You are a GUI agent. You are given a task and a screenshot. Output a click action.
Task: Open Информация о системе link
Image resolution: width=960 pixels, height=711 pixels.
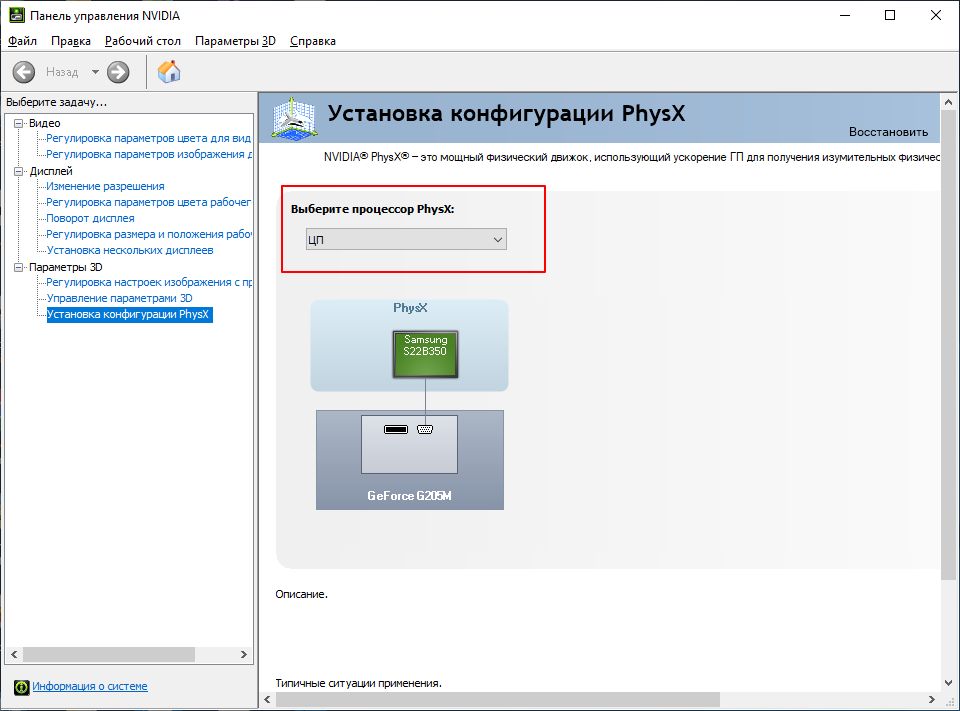point(90,687)
